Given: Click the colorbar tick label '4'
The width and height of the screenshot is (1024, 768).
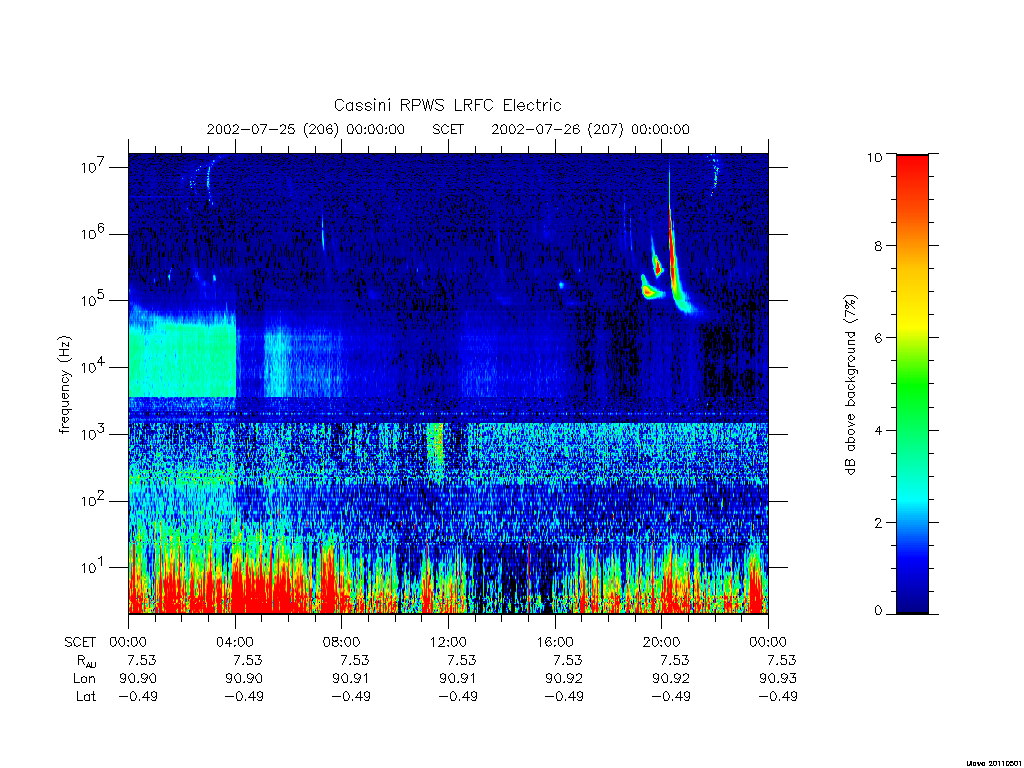Looking at the screenshot, I should coord(878,430).
